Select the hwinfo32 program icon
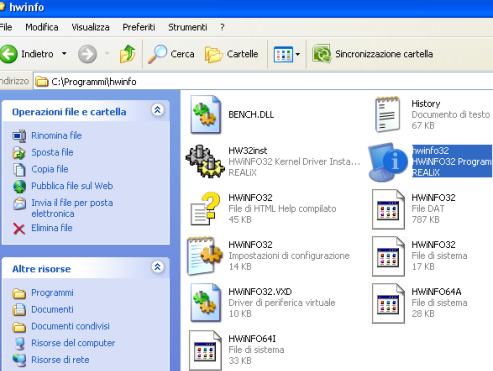493x371 pixels. (388, 162)
